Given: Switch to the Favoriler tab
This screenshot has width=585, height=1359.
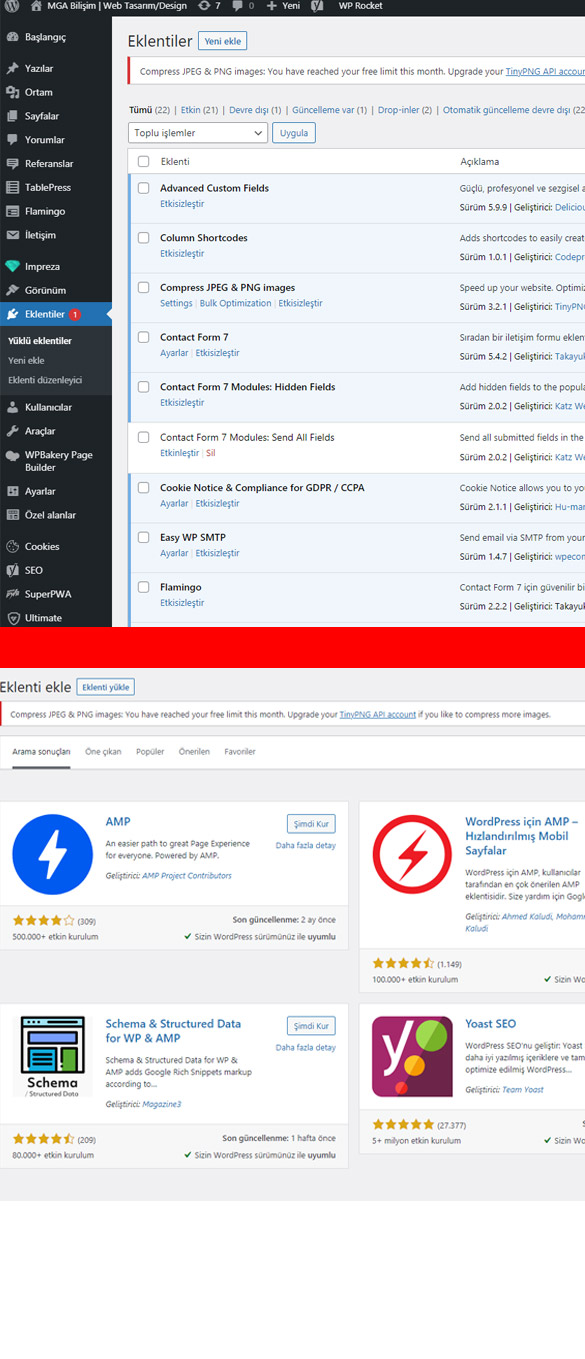Looking at the screenshot, I should tap(240, 751).
